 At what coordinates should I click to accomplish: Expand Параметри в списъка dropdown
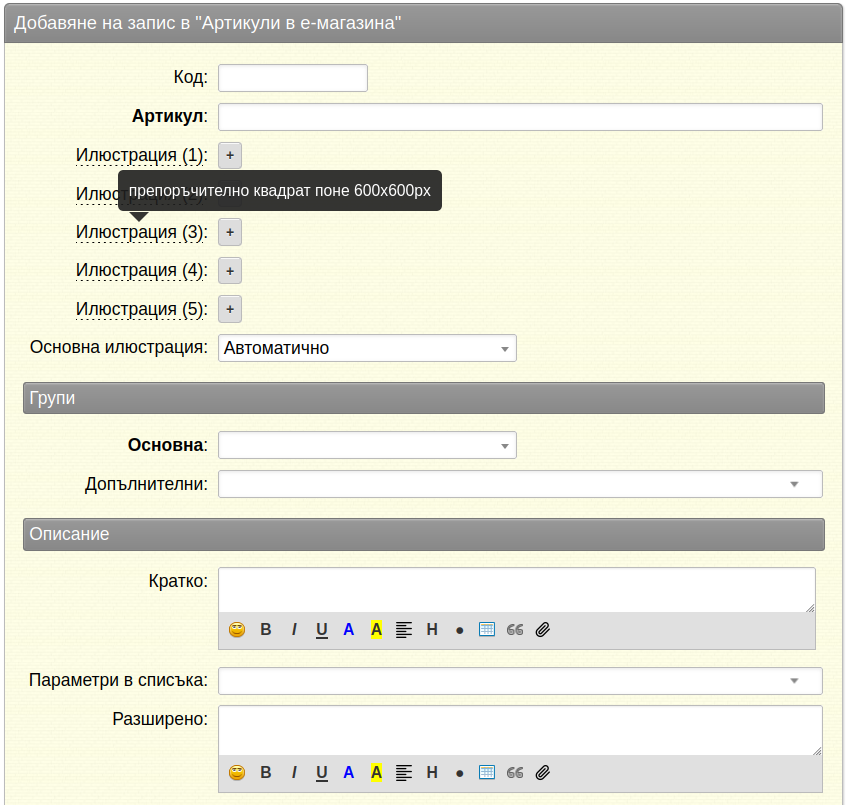[x=520, y=681]
